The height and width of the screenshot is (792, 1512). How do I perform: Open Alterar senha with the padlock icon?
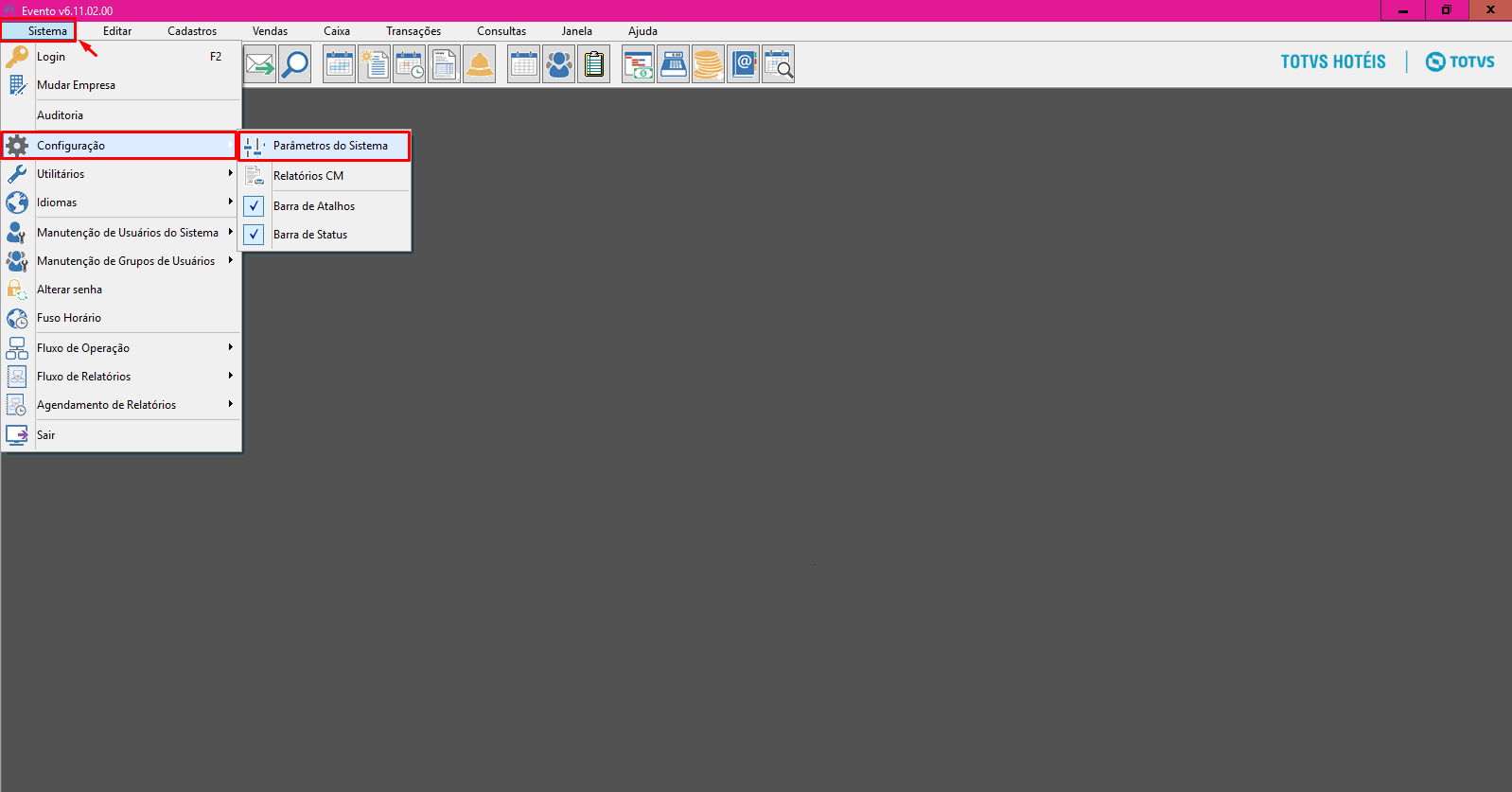(x=121, y=290)
